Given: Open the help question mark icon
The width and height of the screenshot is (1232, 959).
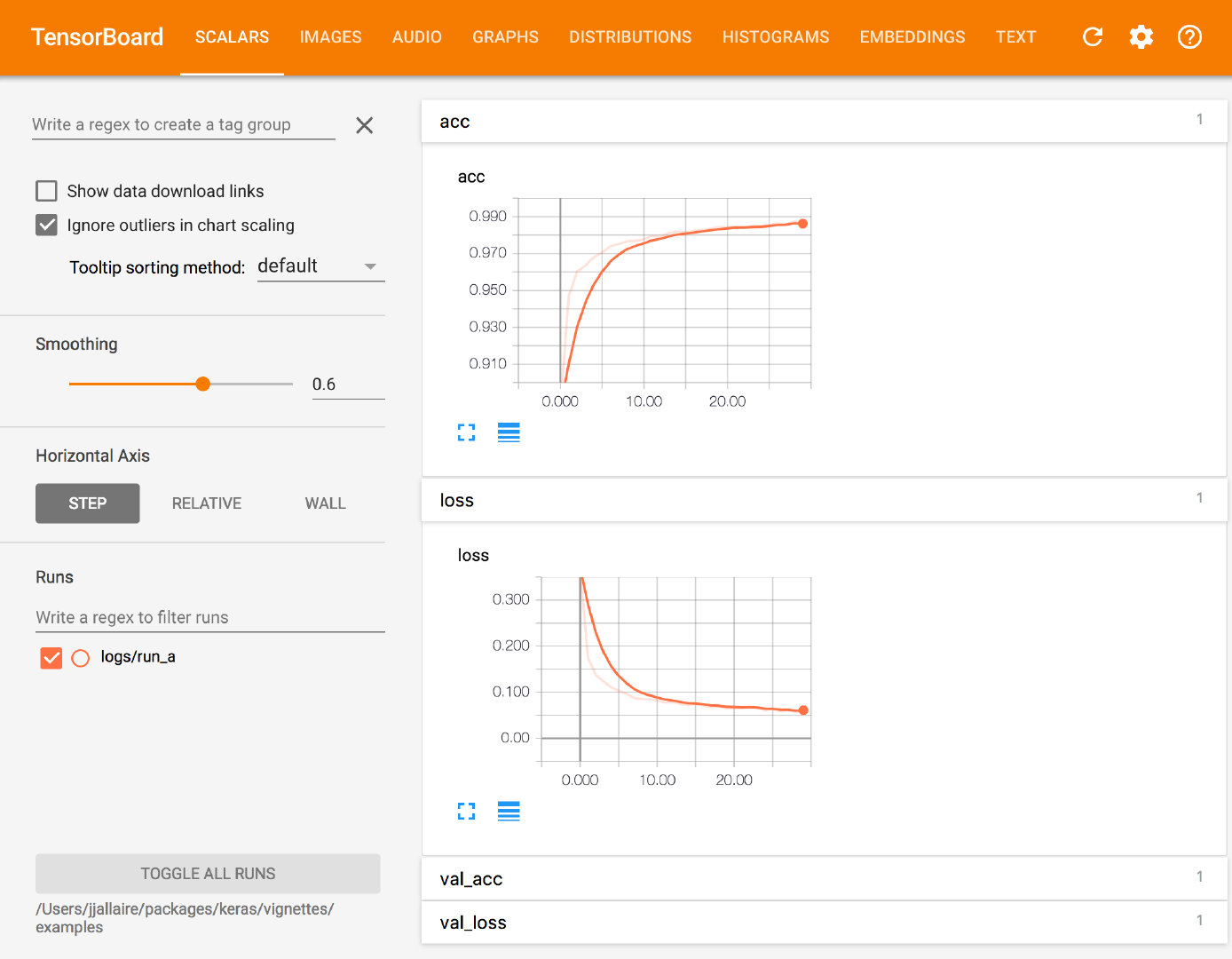Looking at the screenshot, I should click(1189, 36).
